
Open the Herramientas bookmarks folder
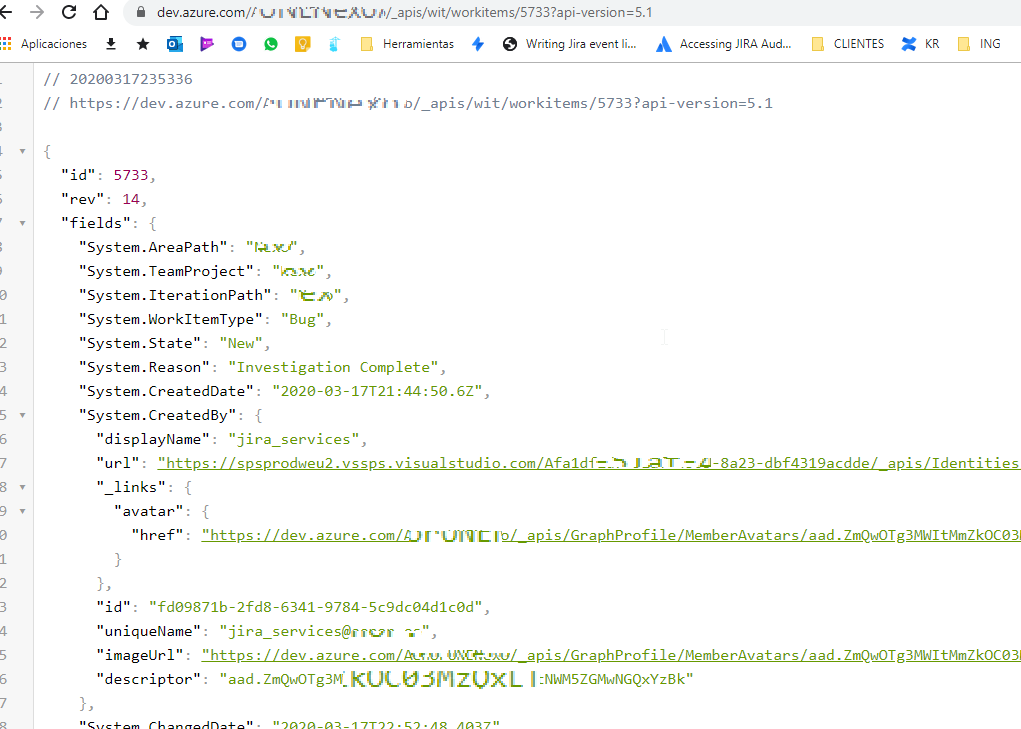(x=408, y=44)
